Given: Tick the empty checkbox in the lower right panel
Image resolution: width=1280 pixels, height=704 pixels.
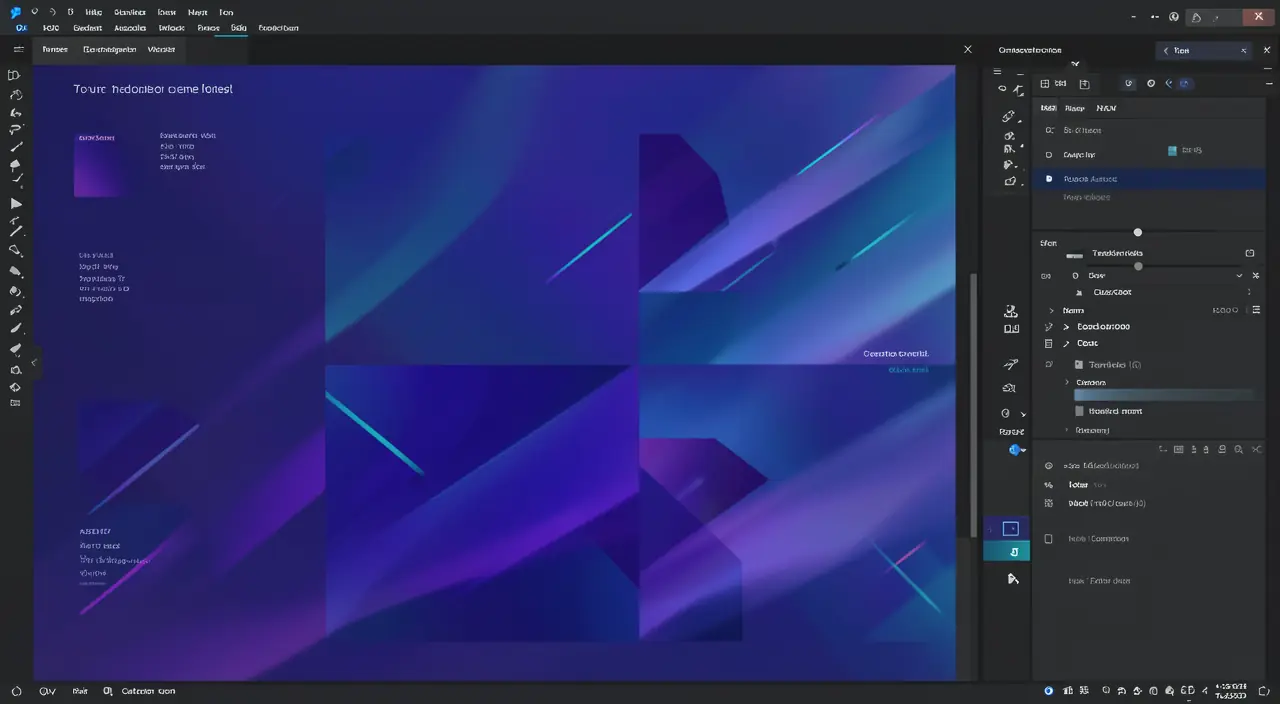Looking at the screenshot, I should [x=1048, y=539].
